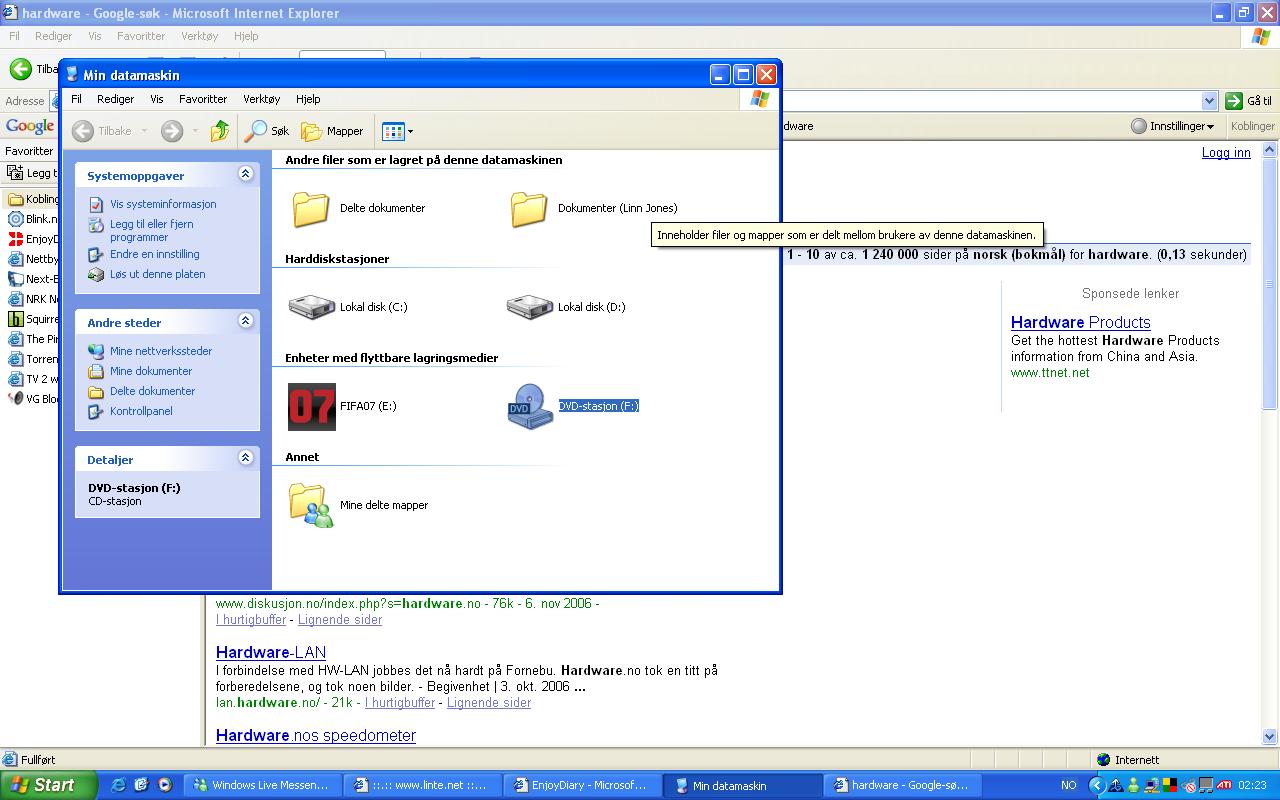Open Rediger menu in Min datamaskin
Screen dimensions: 1280x800
tap(116, 99)
